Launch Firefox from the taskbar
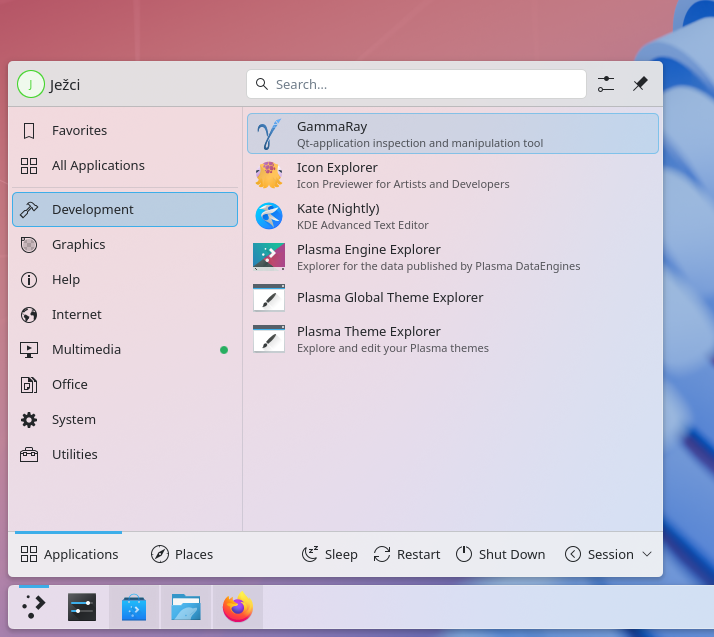Image resolution: width=714 pixels, height=637 pixels. [238, 607]
